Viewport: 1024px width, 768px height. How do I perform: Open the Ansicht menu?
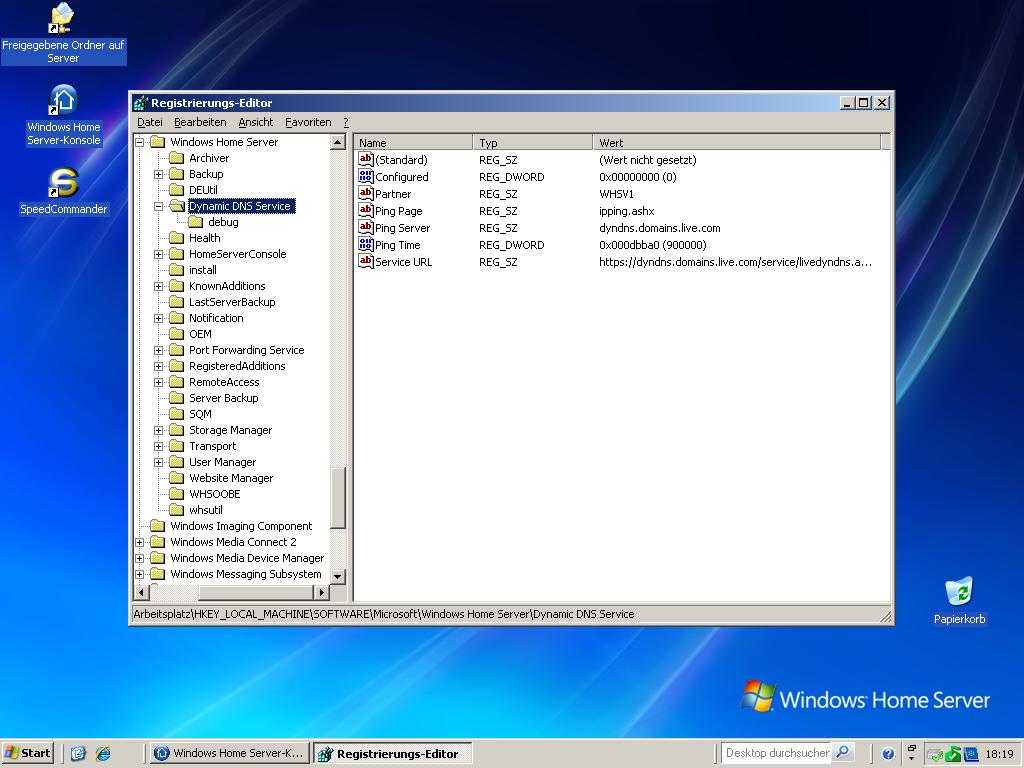(255, 122)
